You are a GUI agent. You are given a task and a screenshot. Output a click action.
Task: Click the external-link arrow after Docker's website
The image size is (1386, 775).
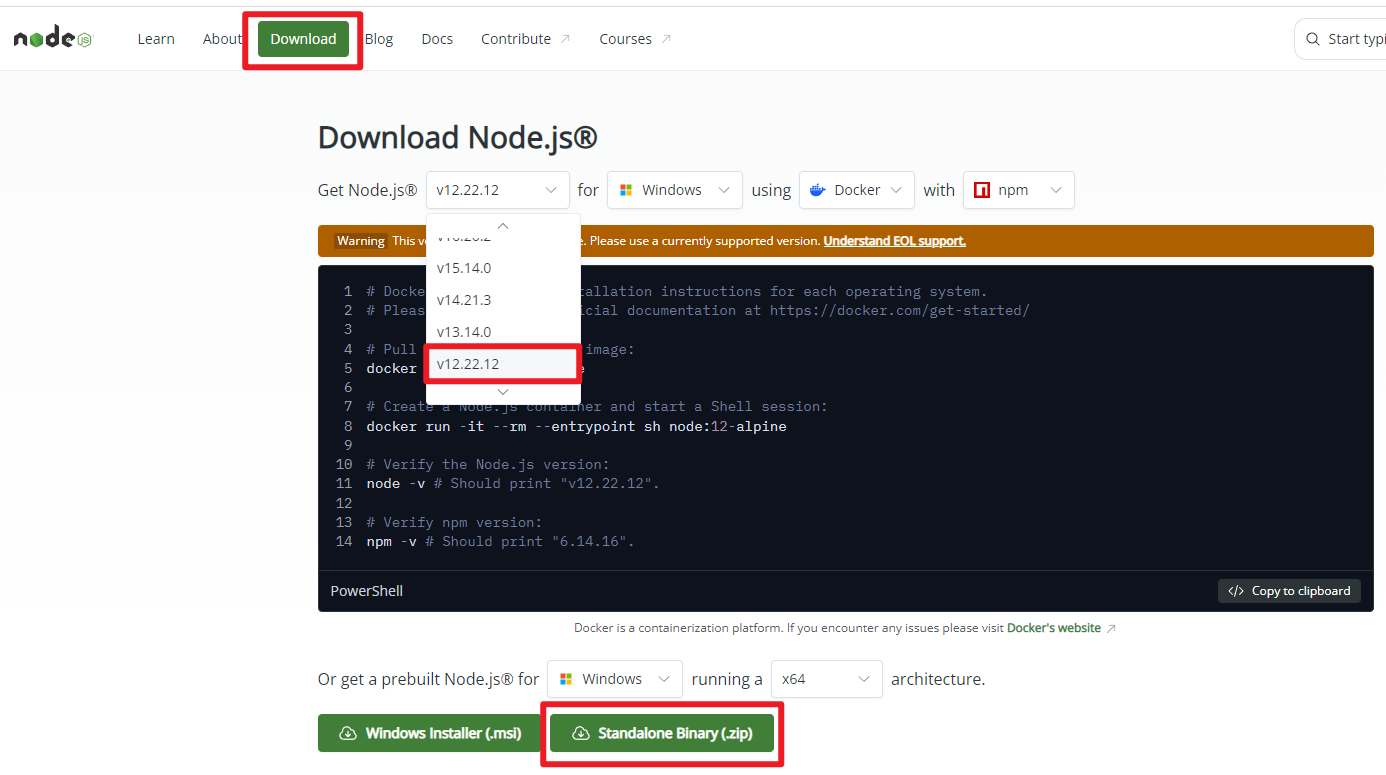coord(1111,628)
